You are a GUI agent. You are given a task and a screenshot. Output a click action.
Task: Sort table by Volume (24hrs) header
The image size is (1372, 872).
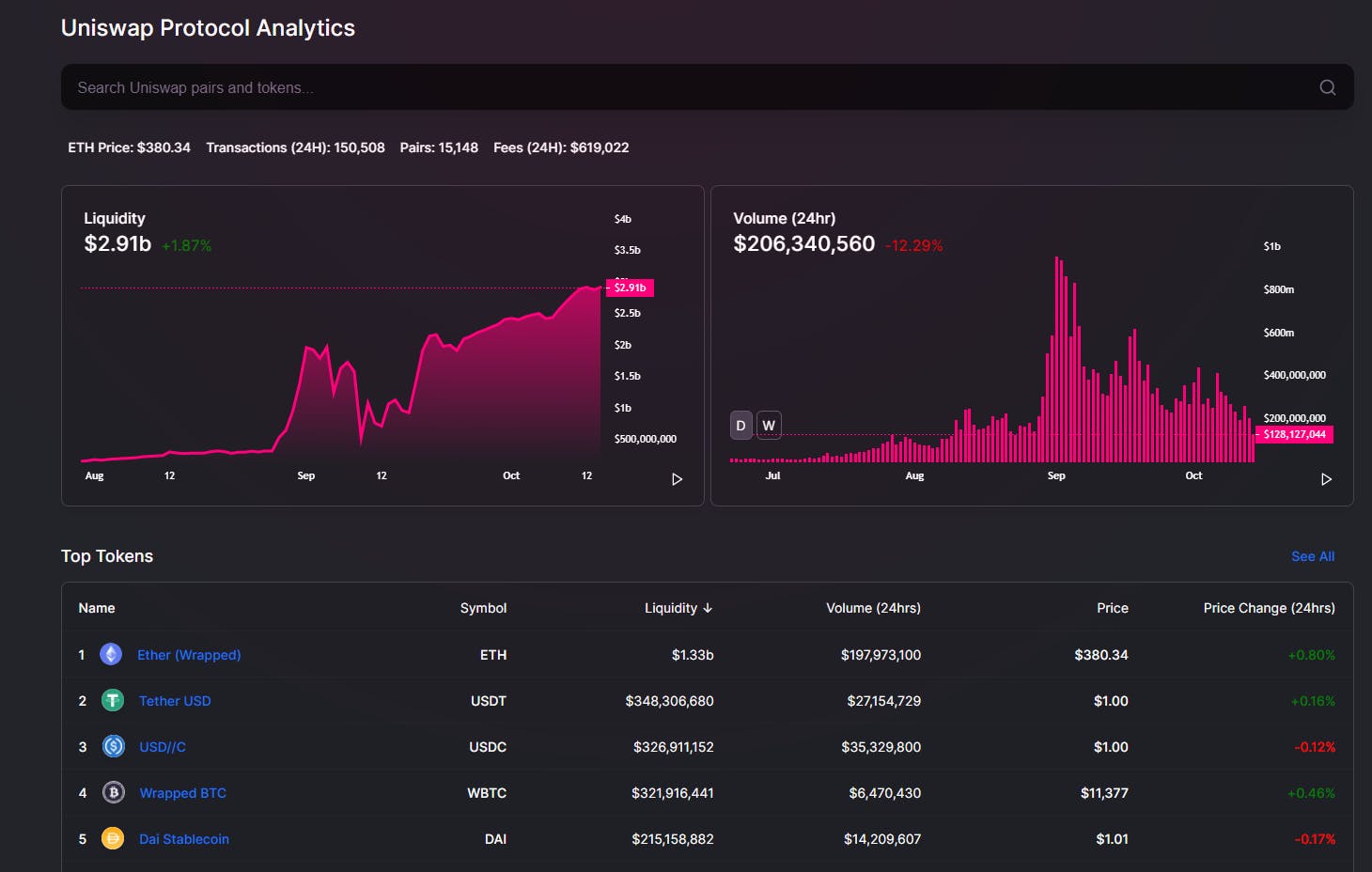point(873,608)
